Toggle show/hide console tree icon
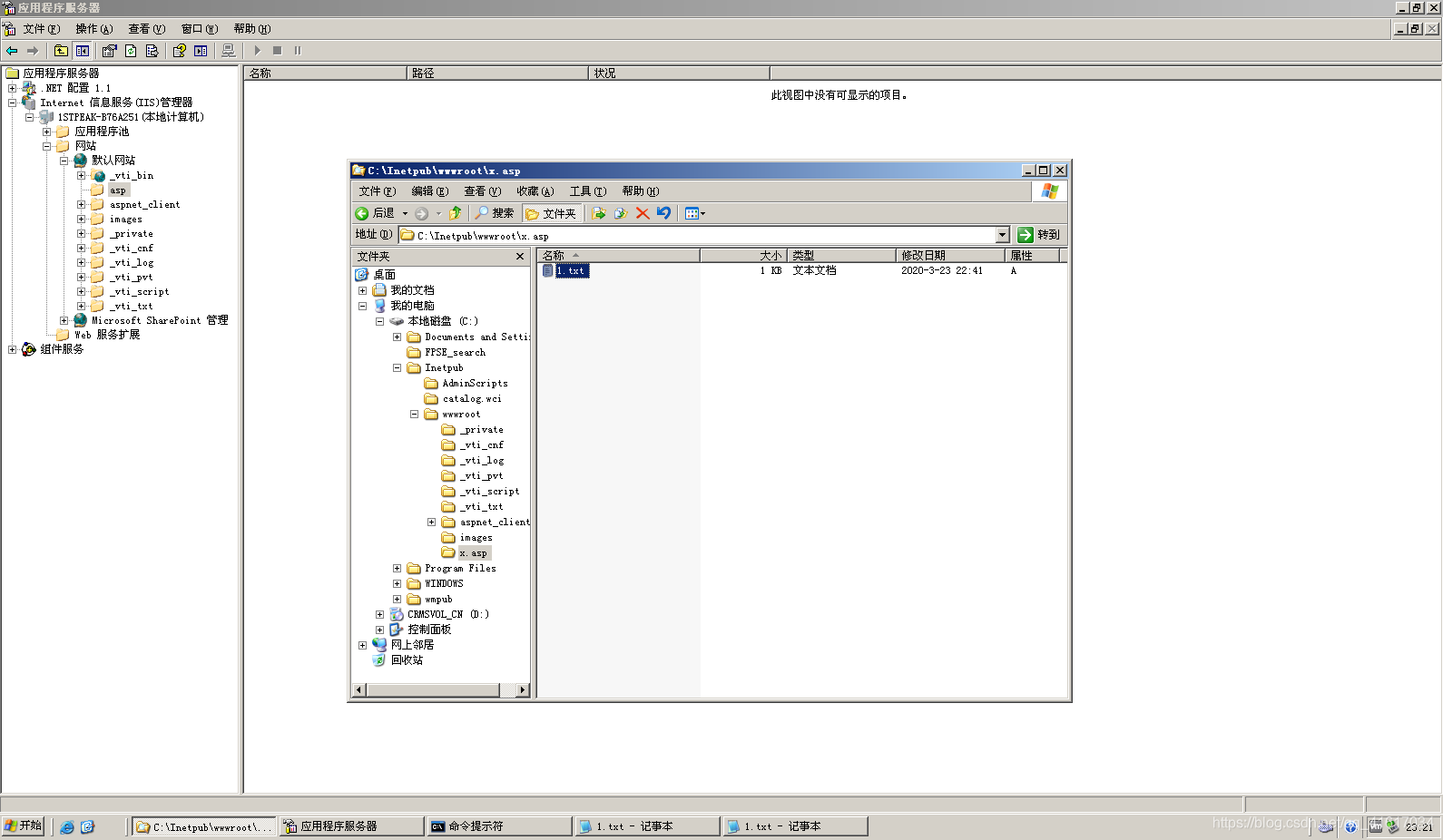This screenshot has width=1443, height=840. (83, 51)
